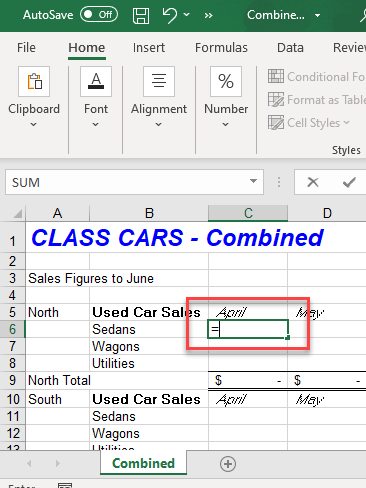Toggle the AutoSave switch
Viewport: 366px width, 488px height.
(x=99, y=15)
